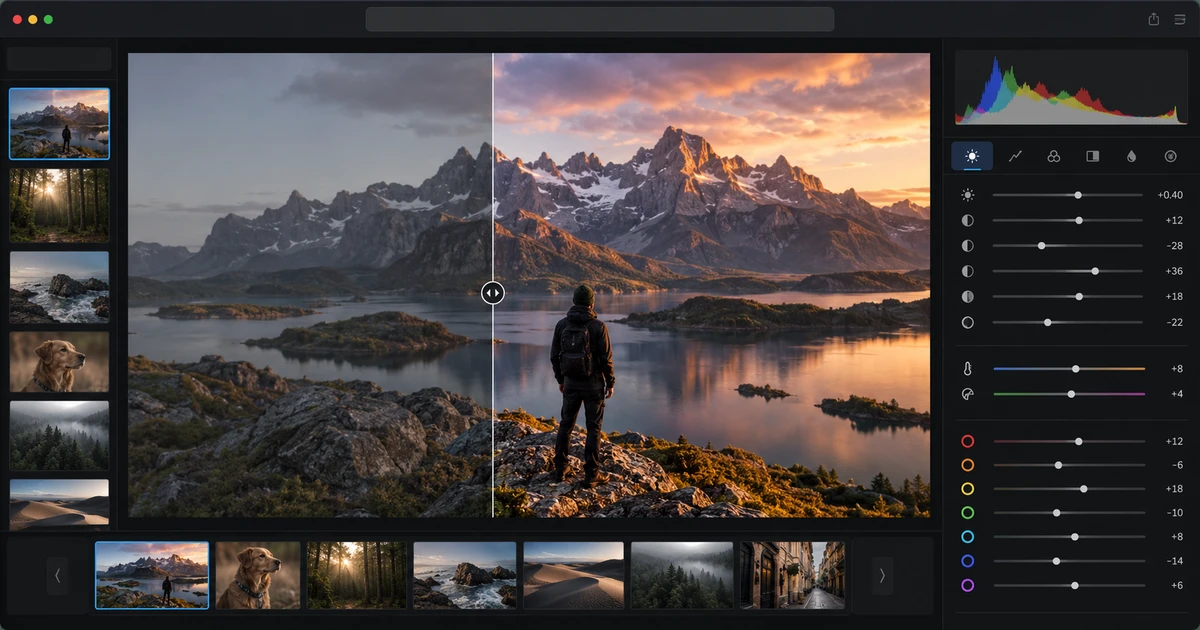This screenshot has width=1200, height=630.
Task: Click the +12 value in the light section
Action: [x=1174, y=220]
